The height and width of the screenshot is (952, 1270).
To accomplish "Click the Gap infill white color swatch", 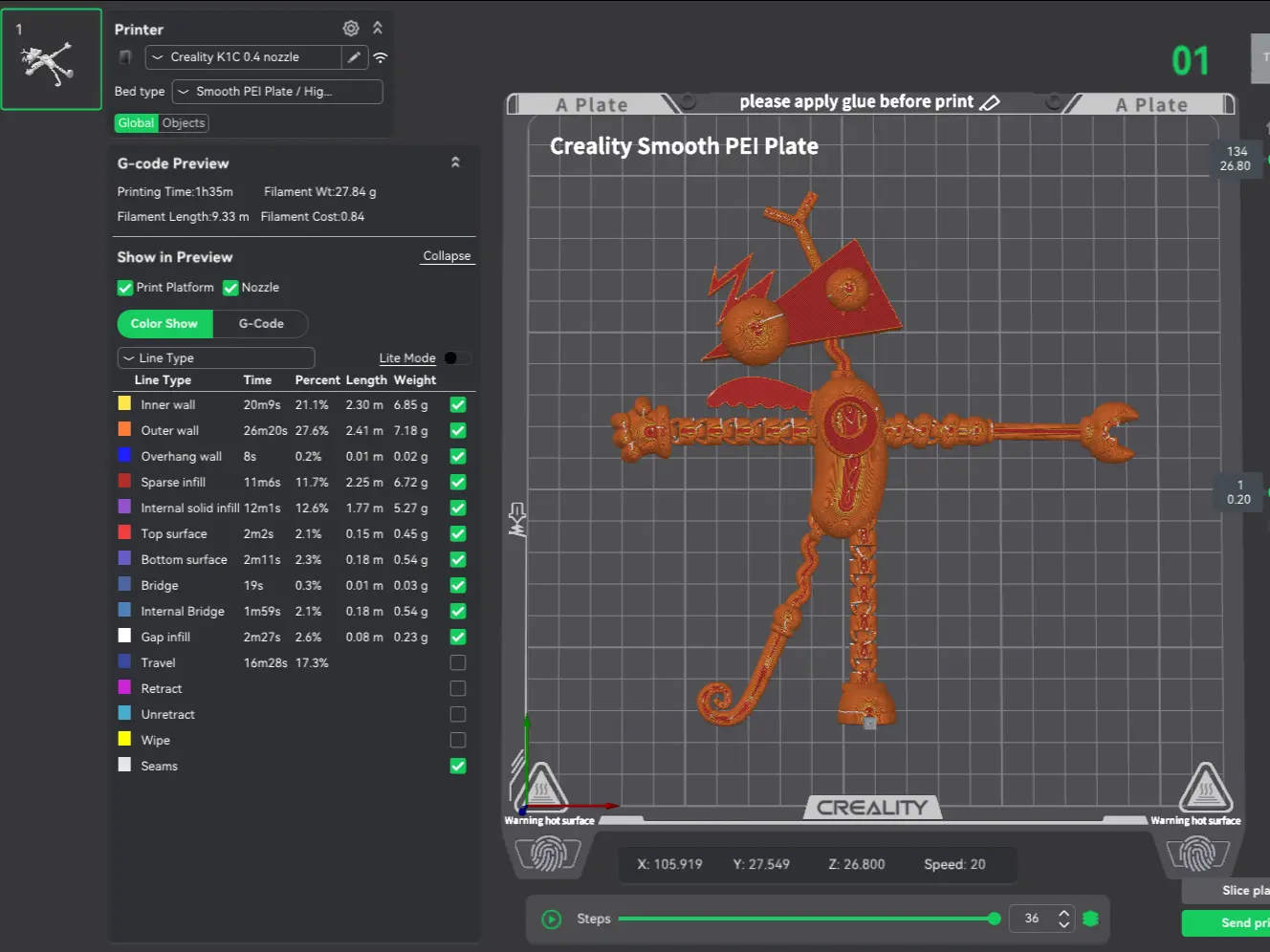I will pos(124,637).
